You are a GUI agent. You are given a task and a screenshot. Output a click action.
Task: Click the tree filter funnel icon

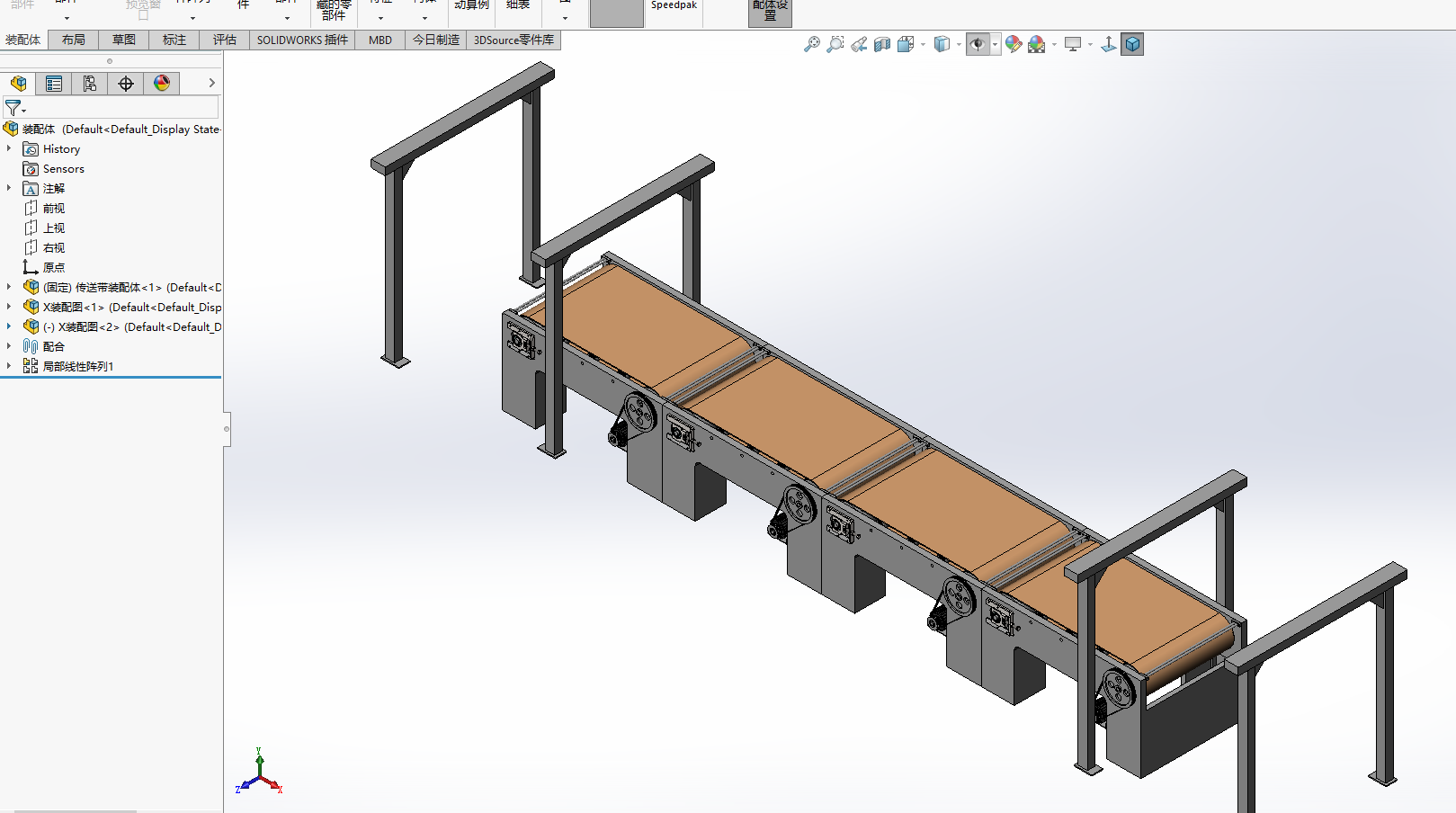coord(13,108)
